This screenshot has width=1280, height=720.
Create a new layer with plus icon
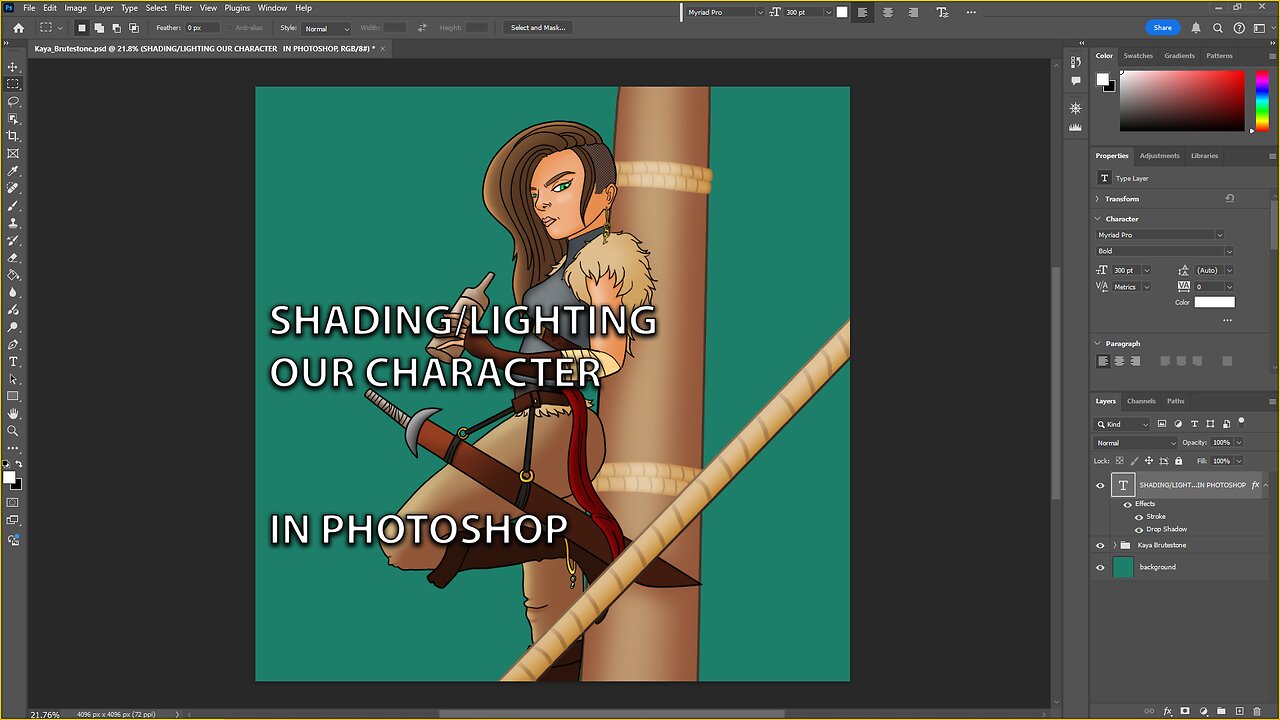pyautogui.click(x=1239, y=711)
